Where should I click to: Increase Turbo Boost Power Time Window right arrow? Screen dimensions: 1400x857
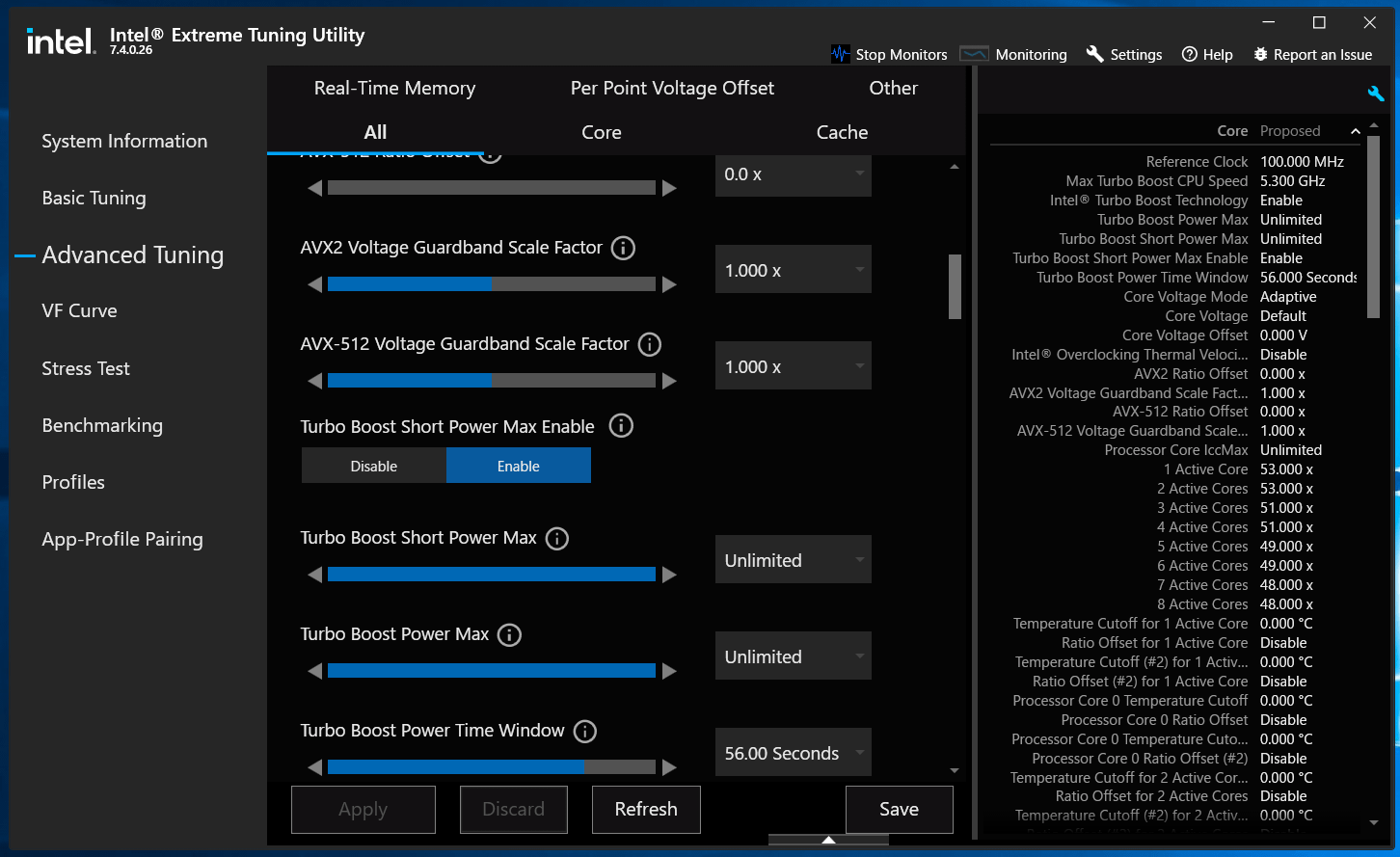(669, 767)
